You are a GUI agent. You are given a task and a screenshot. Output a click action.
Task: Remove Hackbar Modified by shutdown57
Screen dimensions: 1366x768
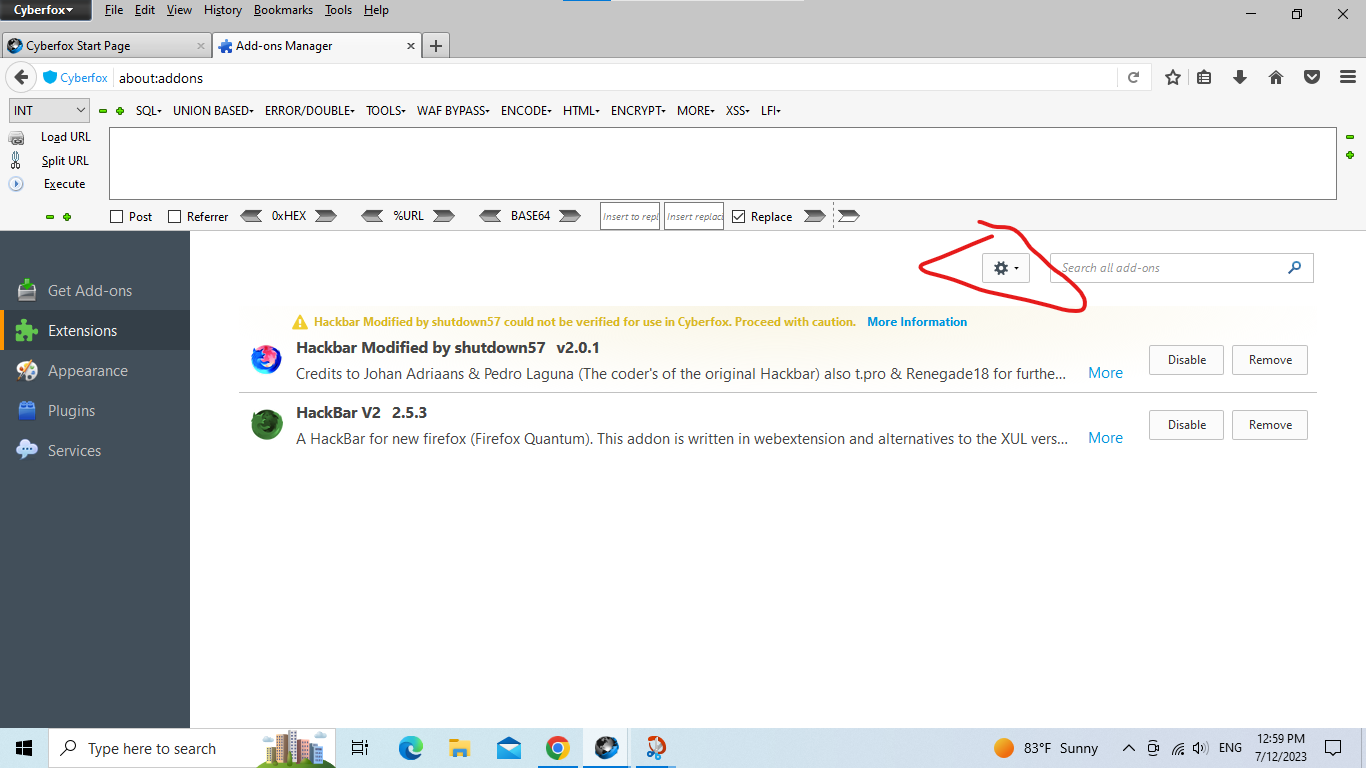click(x=1270, y=359)
